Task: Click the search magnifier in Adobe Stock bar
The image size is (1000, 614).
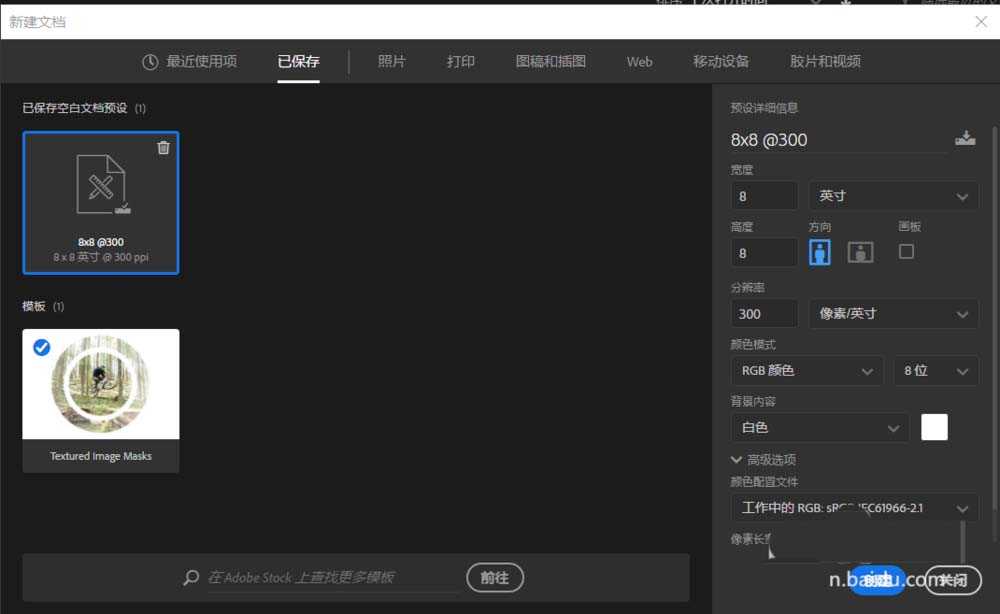Action: pyautogui.click(x=190, y=577)
